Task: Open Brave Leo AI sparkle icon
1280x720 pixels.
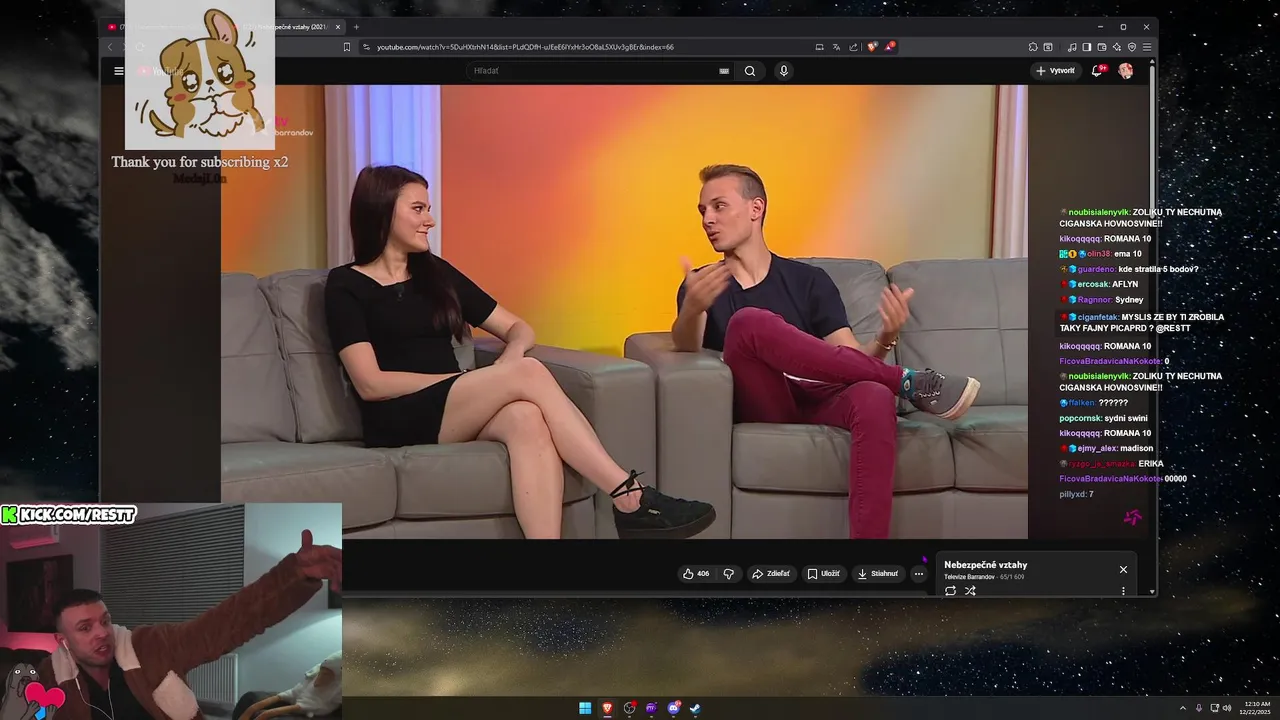Action: (x=1117, y=47)
